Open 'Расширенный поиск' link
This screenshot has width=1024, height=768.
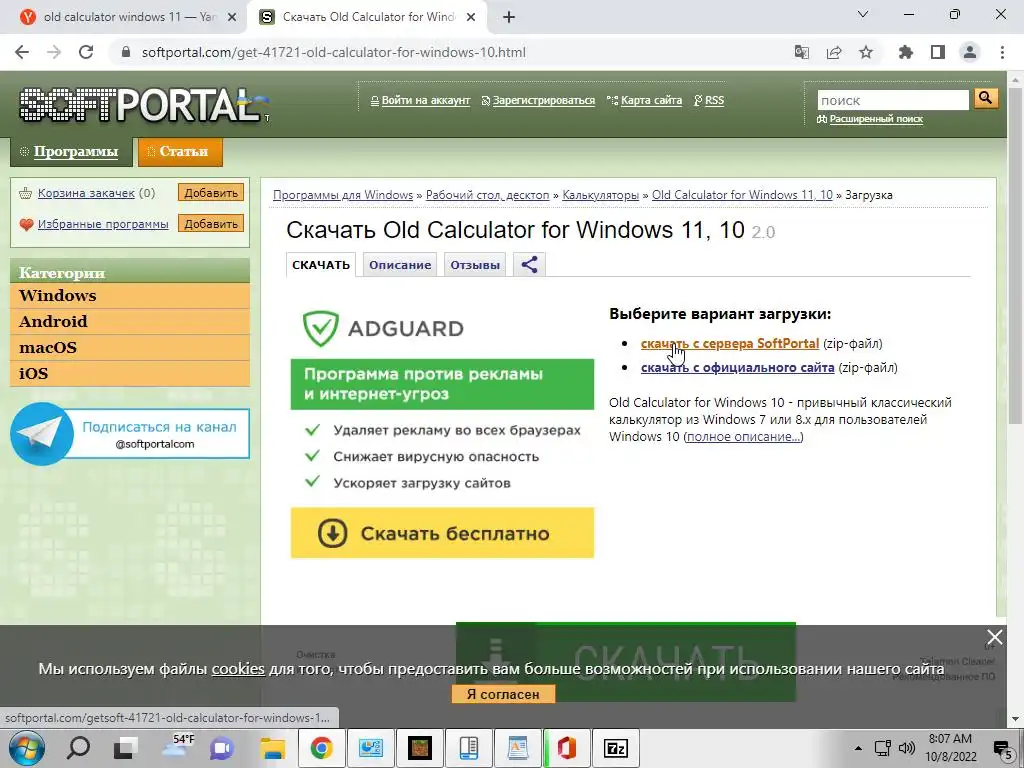tap(876, 119)
